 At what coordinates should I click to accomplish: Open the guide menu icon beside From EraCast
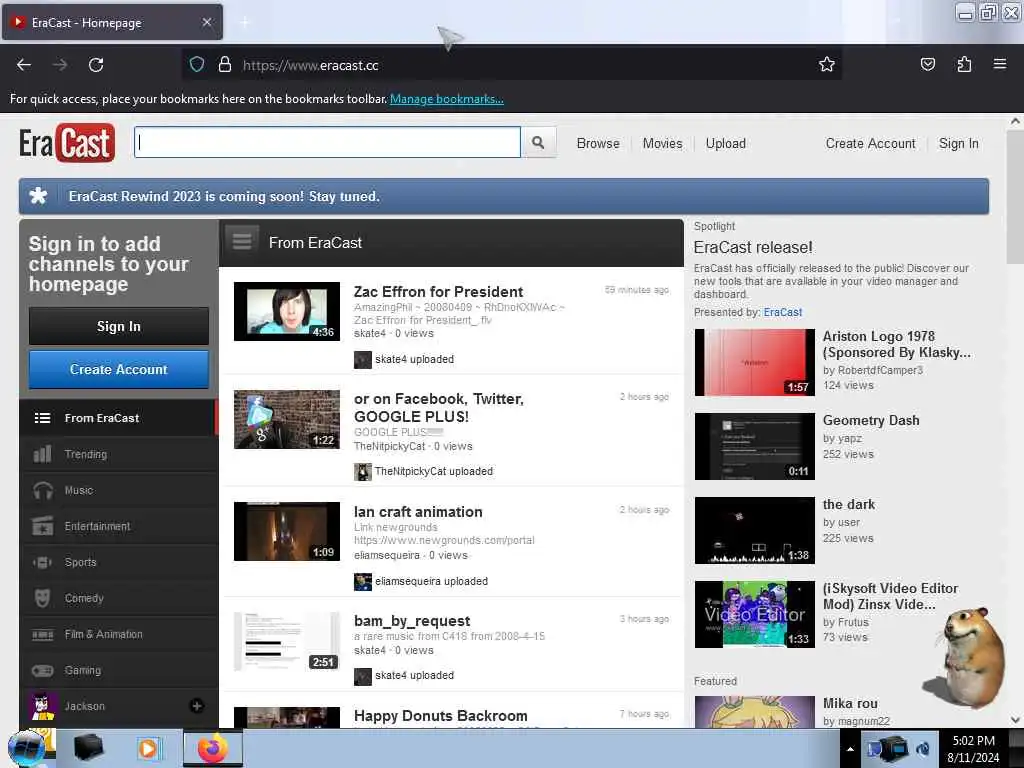click(x=242, y=242)
